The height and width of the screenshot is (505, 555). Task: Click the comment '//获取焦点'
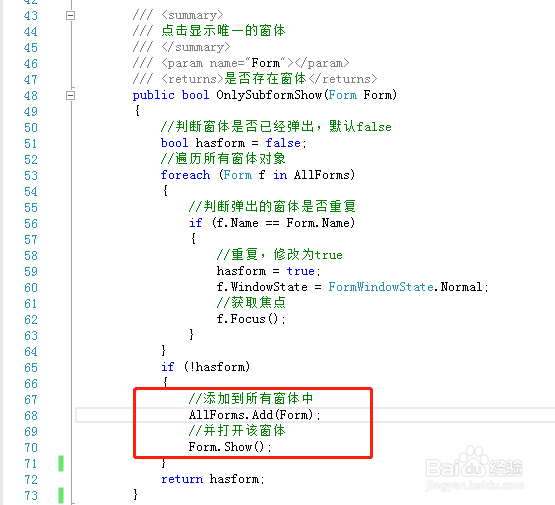coord(251,303)
